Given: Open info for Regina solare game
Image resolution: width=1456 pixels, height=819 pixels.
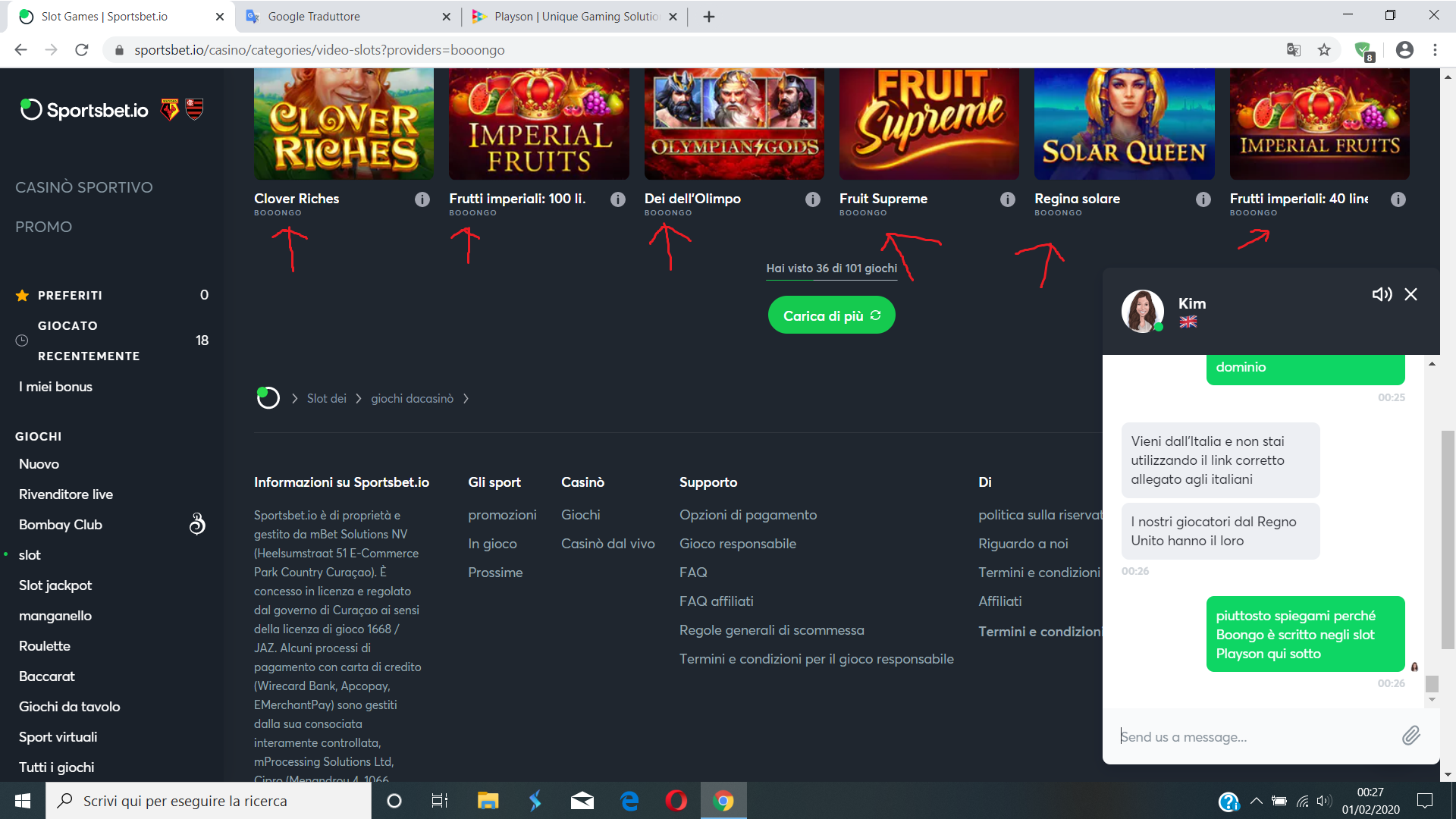Looking at the screenshot, I should tap(1203, 199).
